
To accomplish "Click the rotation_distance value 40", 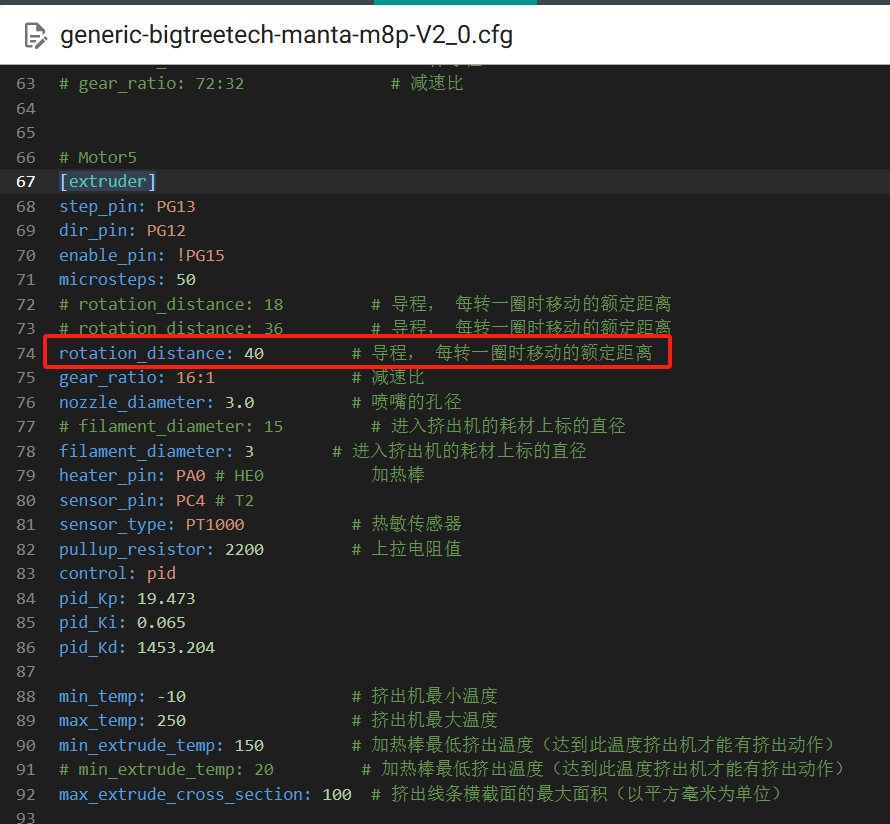I will click(x=253, y=353).
